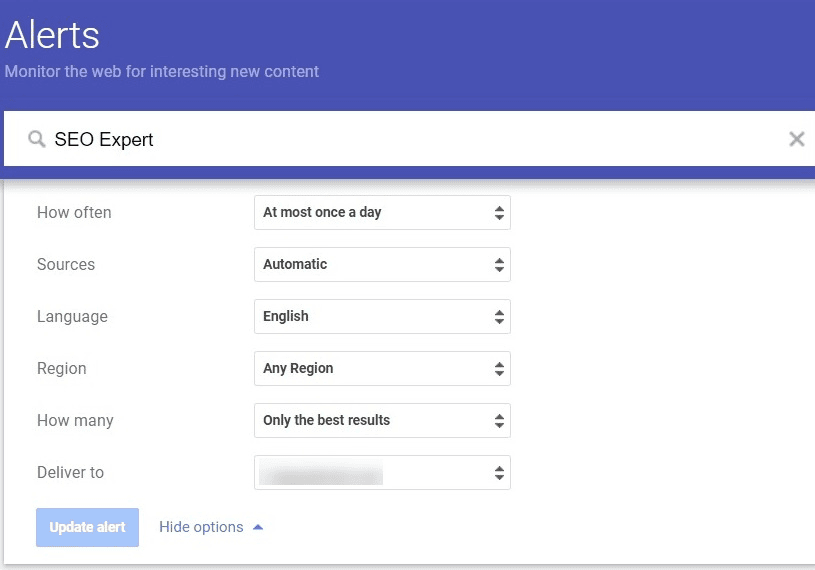Click the Hide options link

201,527
